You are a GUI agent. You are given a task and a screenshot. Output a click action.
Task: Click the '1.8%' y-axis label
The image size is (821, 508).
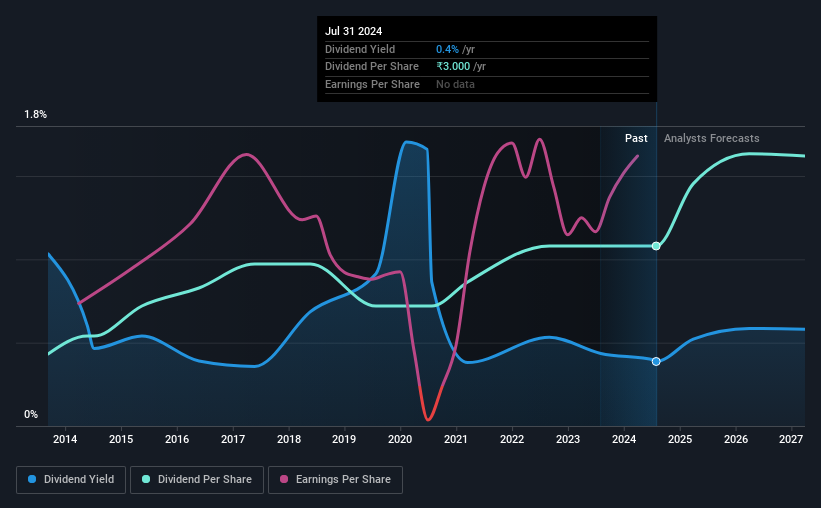36,115
